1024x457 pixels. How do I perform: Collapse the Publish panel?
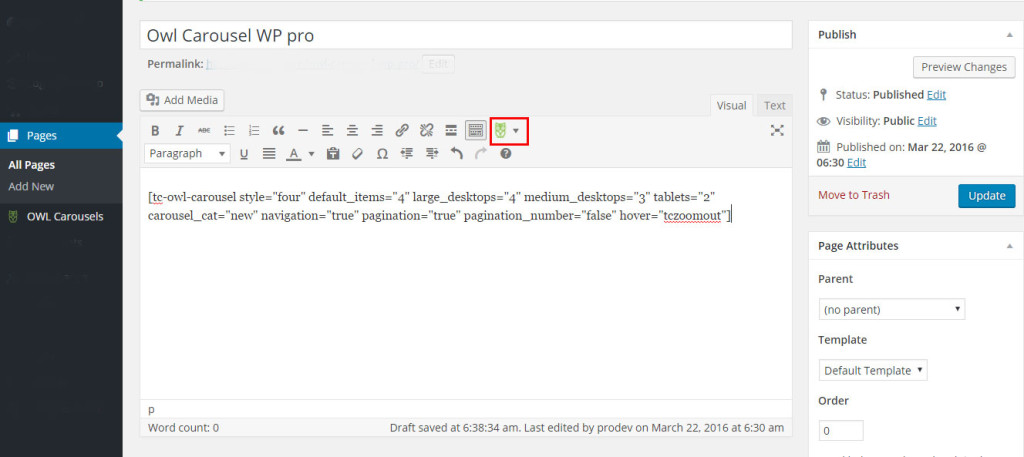point(1010,35)
